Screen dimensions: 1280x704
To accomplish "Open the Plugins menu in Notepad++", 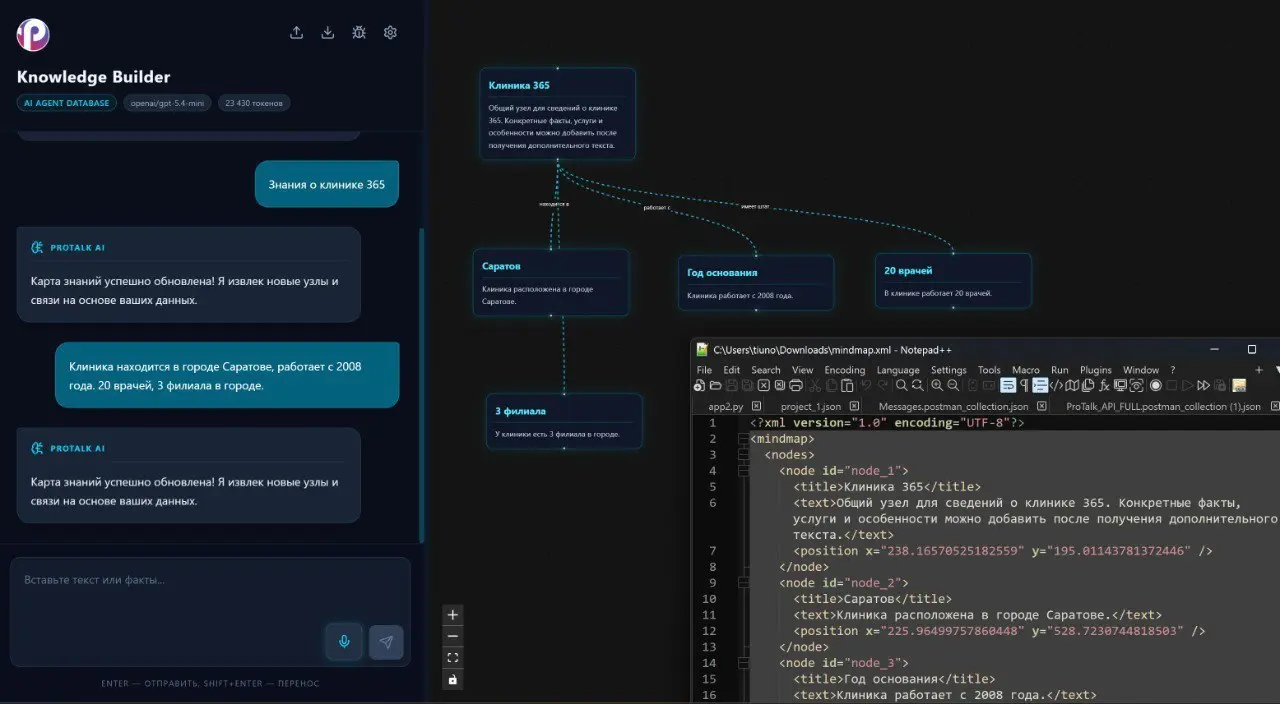I will [x=1096, y=370].
